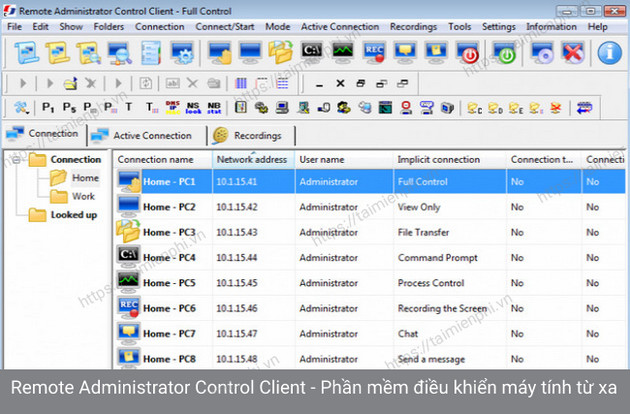Click the Full Control toolbar icon

220,53
